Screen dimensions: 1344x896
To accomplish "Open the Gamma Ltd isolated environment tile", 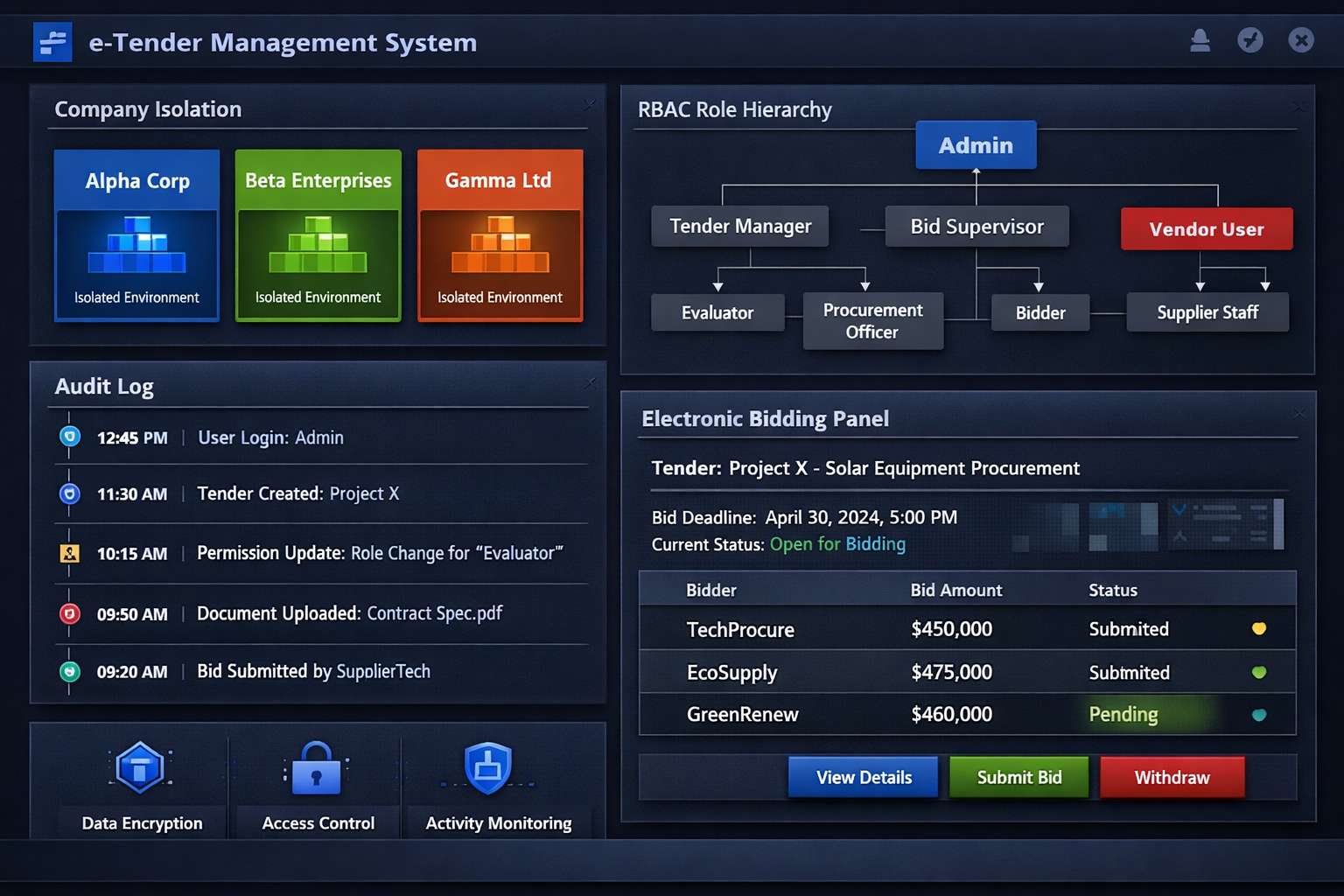I will coord(500,235).
